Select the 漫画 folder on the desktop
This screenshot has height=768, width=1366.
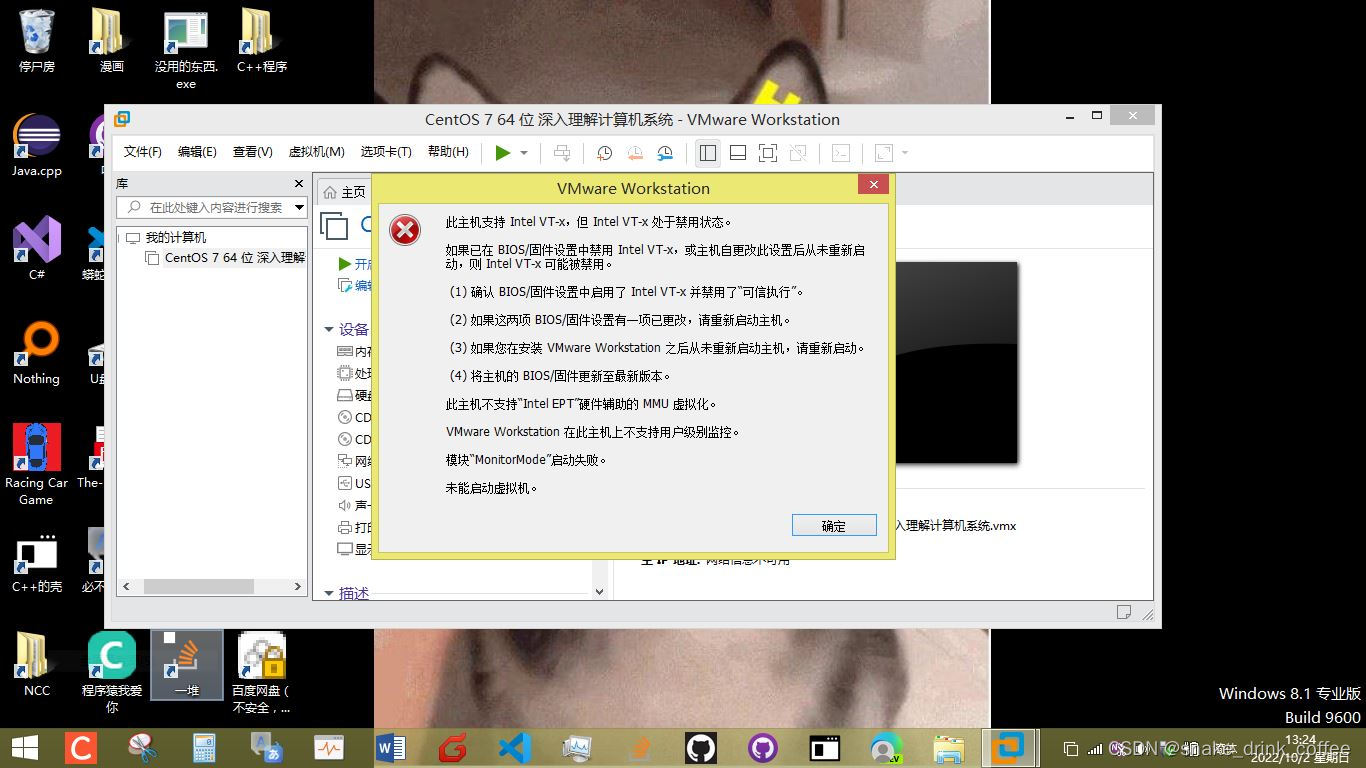tap(111, 41)
